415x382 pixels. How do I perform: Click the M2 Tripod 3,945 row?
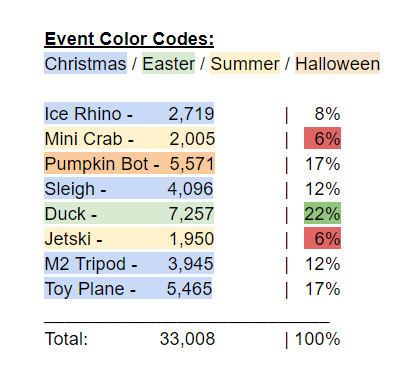click(x=129, y=263)
